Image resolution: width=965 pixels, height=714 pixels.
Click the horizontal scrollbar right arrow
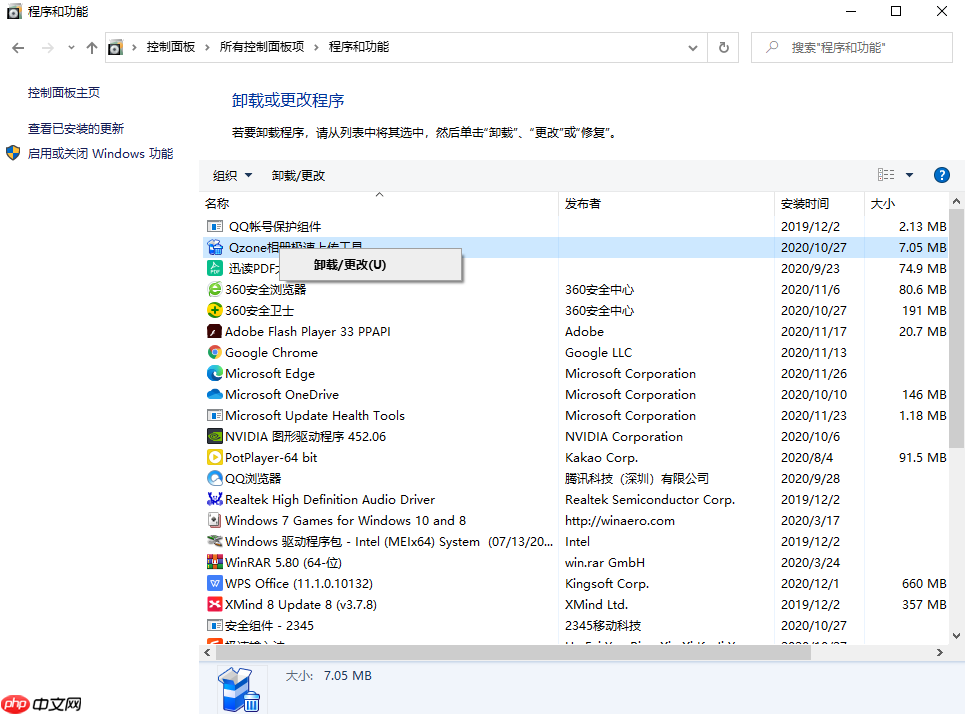coord(940,652)
